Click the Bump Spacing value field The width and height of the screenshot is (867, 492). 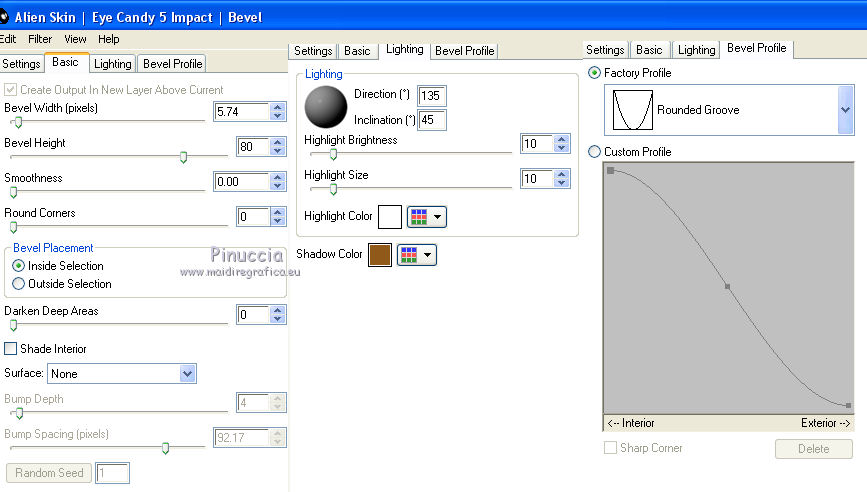pos(242,438)
